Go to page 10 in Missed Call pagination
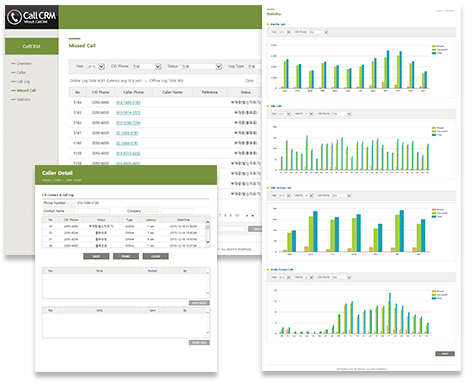This screenshot has height=383, width=474. click(x=237, y=215)
